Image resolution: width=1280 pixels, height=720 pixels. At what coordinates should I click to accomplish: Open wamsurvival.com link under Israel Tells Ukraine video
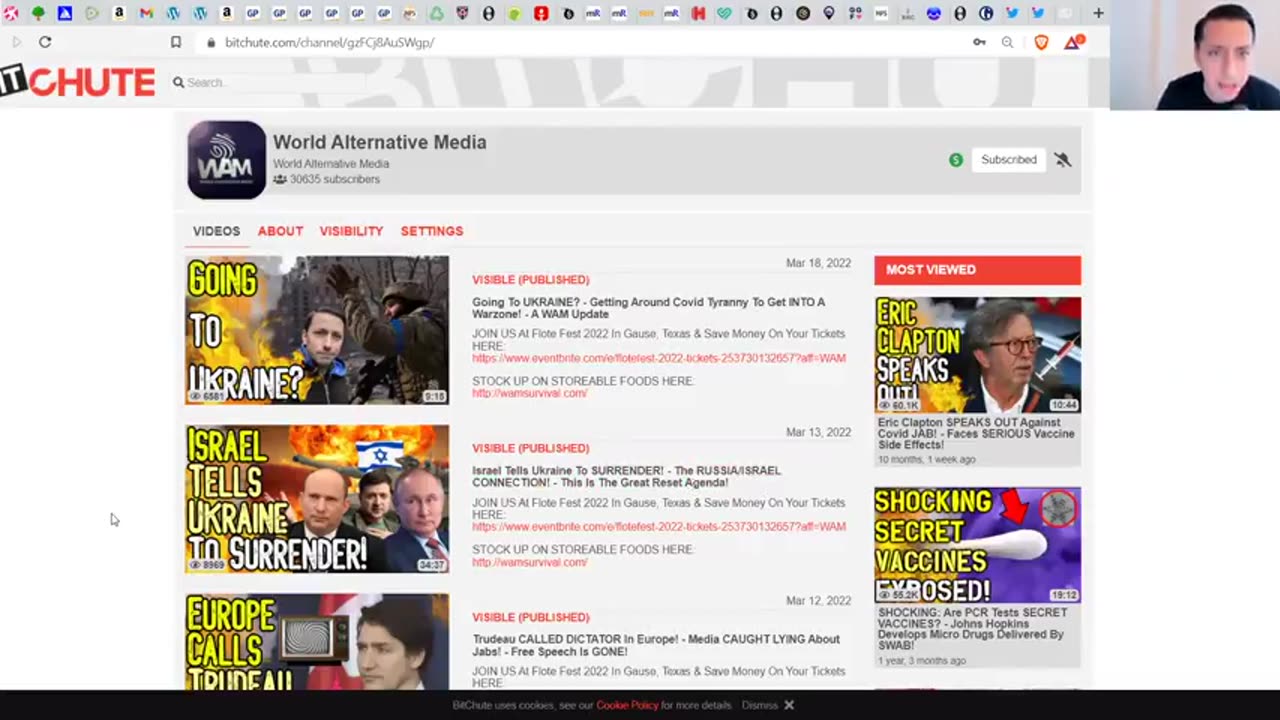point(529,562)
